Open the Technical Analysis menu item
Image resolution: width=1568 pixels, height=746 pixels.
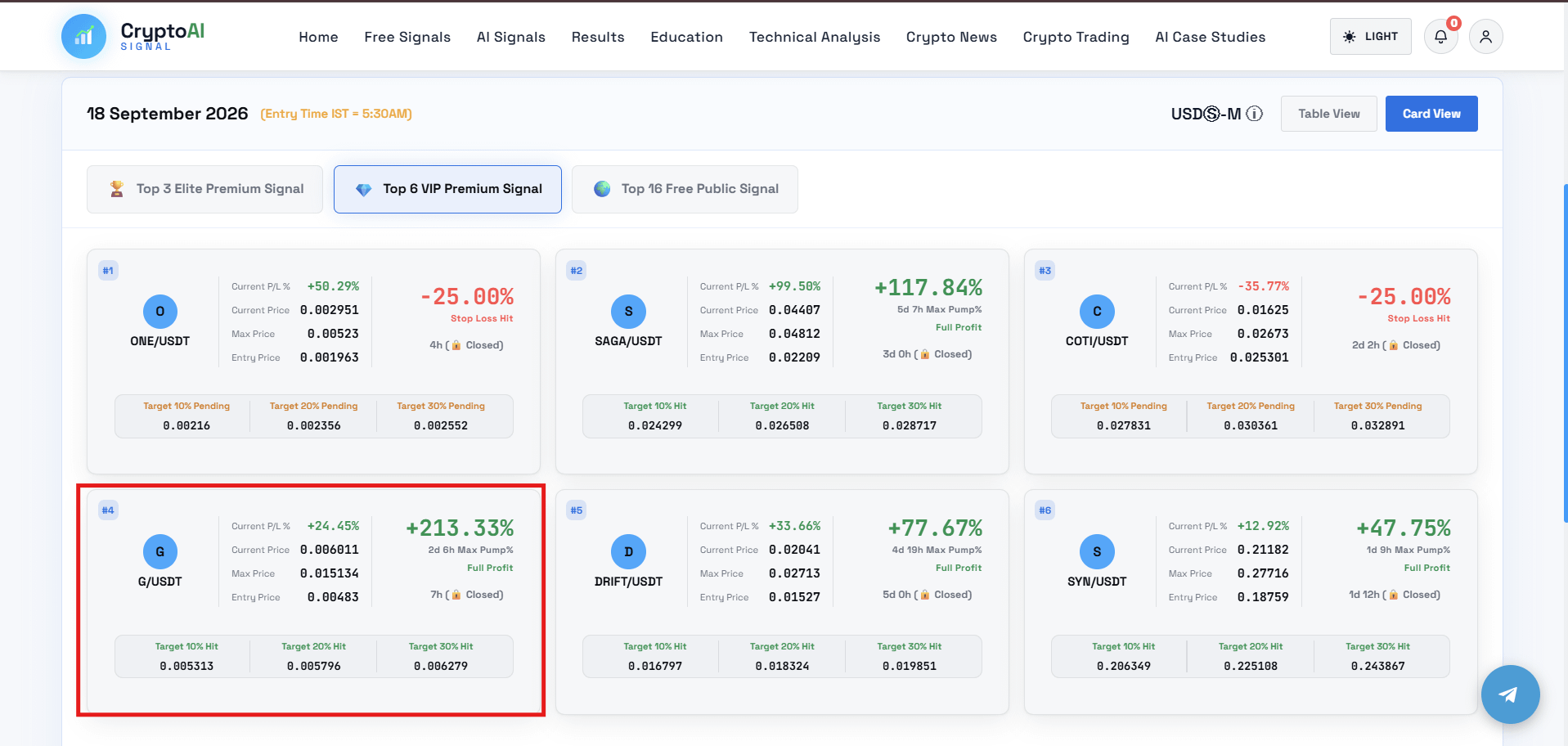pyautogui.click(x=815, y=37)
